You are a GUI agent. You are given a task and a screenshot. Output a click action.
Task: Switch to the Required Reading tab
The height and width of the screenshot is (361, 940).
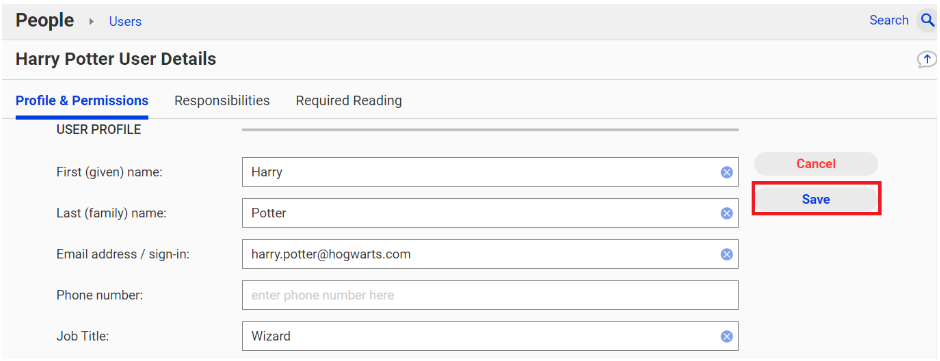(x=349, y=100)
